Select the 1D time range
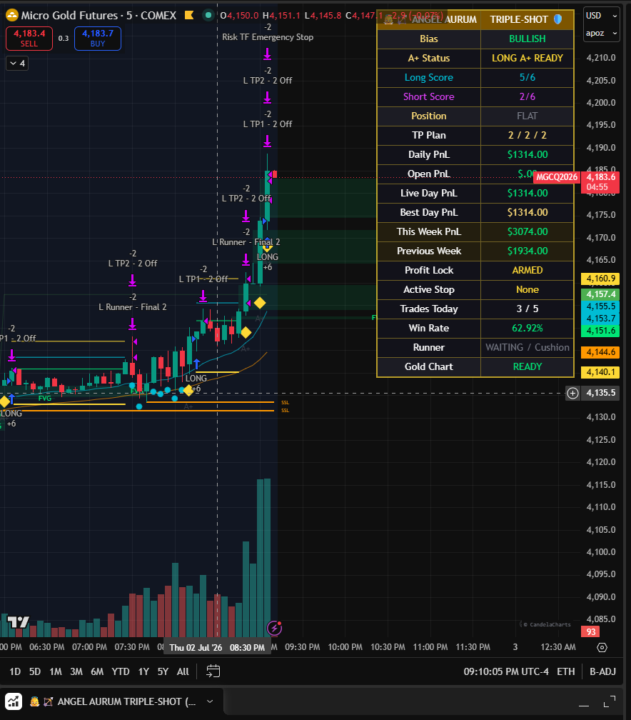The image size is (631, 720). [x=15, y=671]
